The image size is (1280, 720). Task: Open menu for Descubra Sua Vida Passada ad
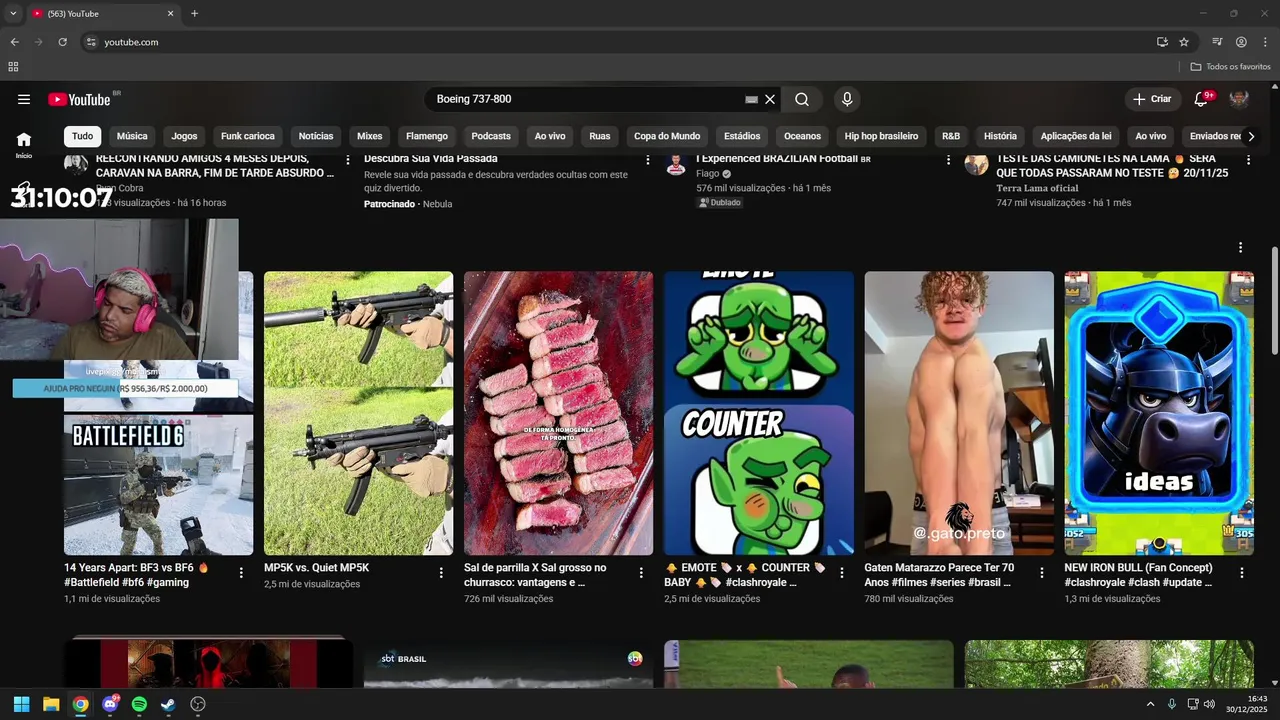pos(648,159)
